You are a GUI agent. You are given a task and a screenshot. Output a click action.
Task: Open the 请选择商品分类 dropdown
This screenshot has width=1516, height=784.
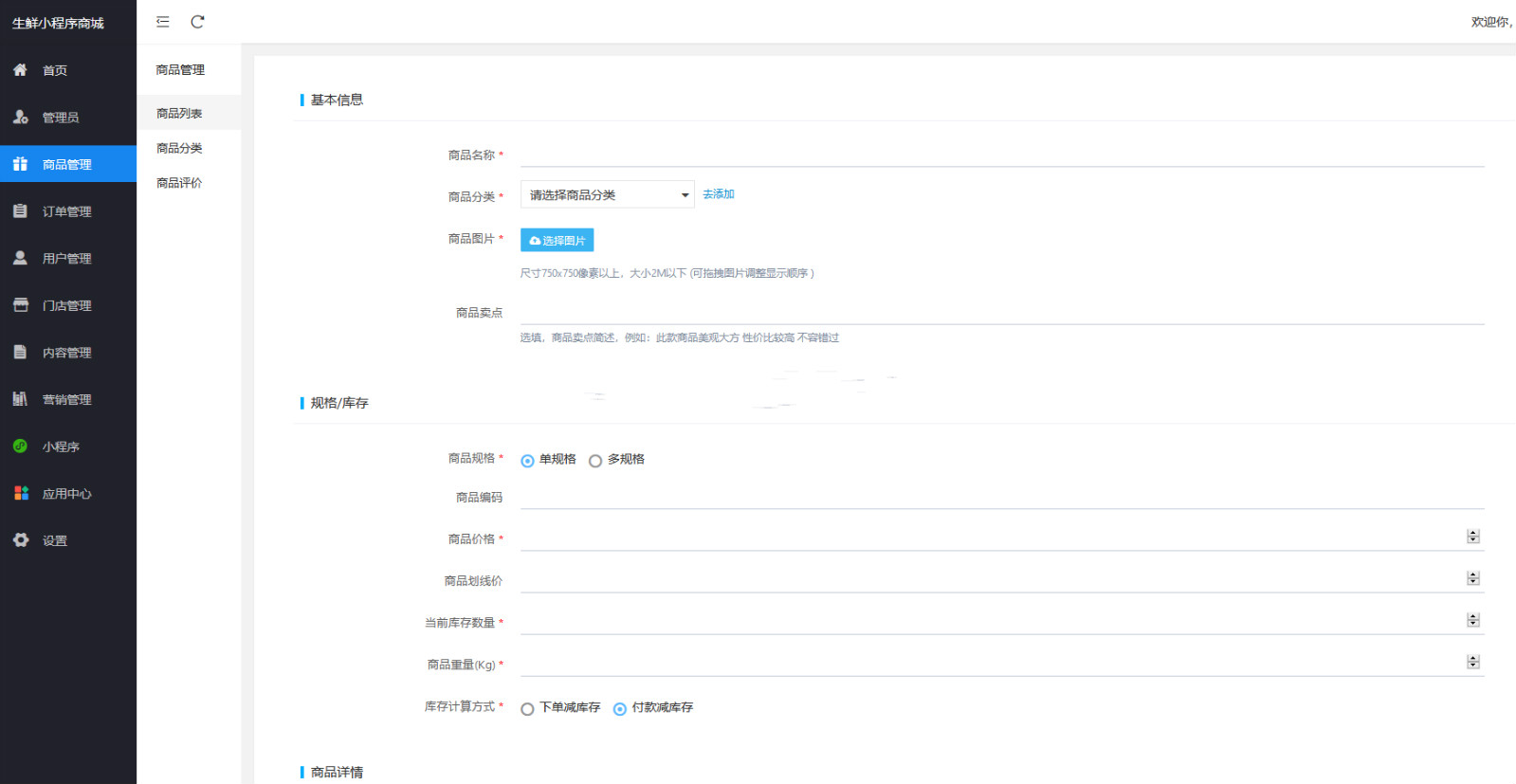pyautogui.click(x=607, y=195)
